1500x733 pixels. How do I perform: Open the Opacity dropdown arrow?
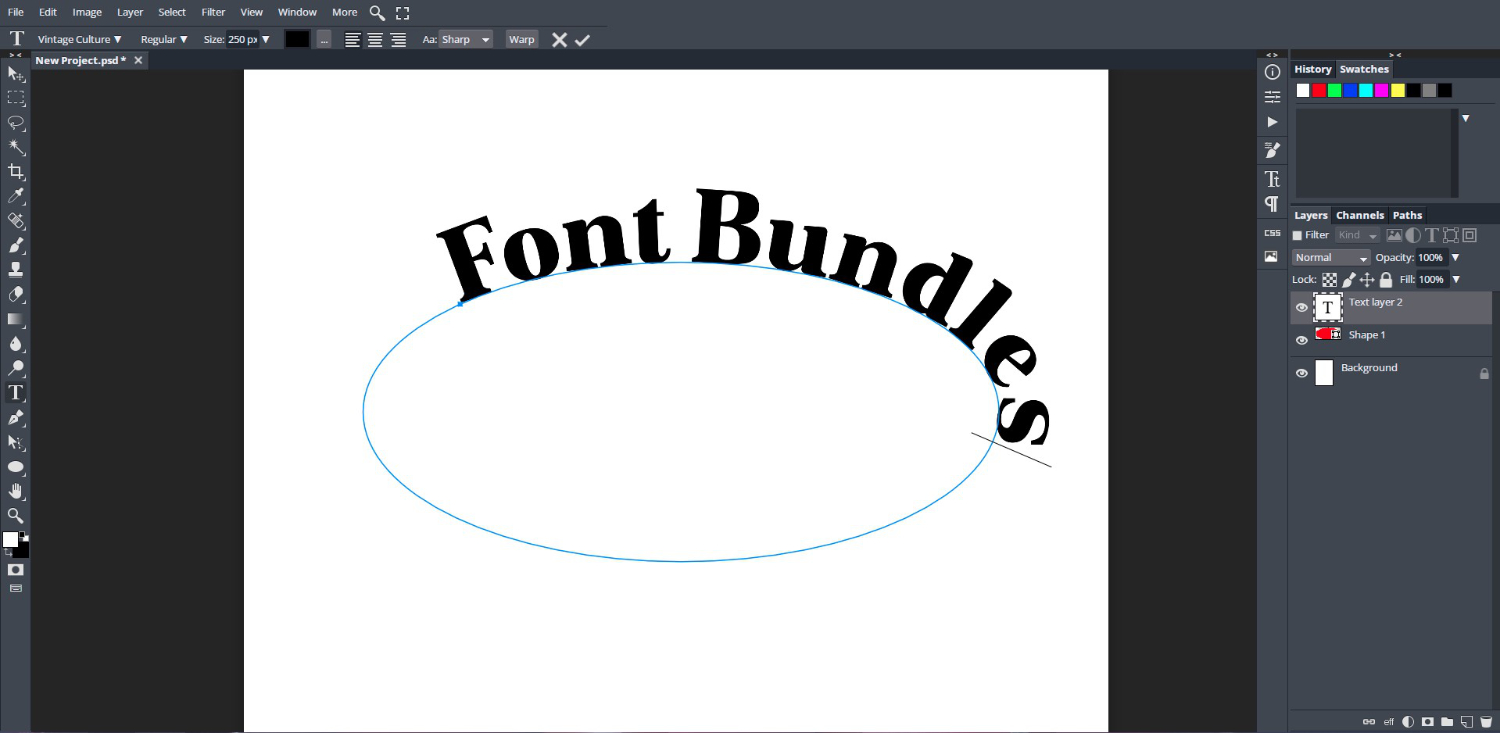tap(1455, 258)
